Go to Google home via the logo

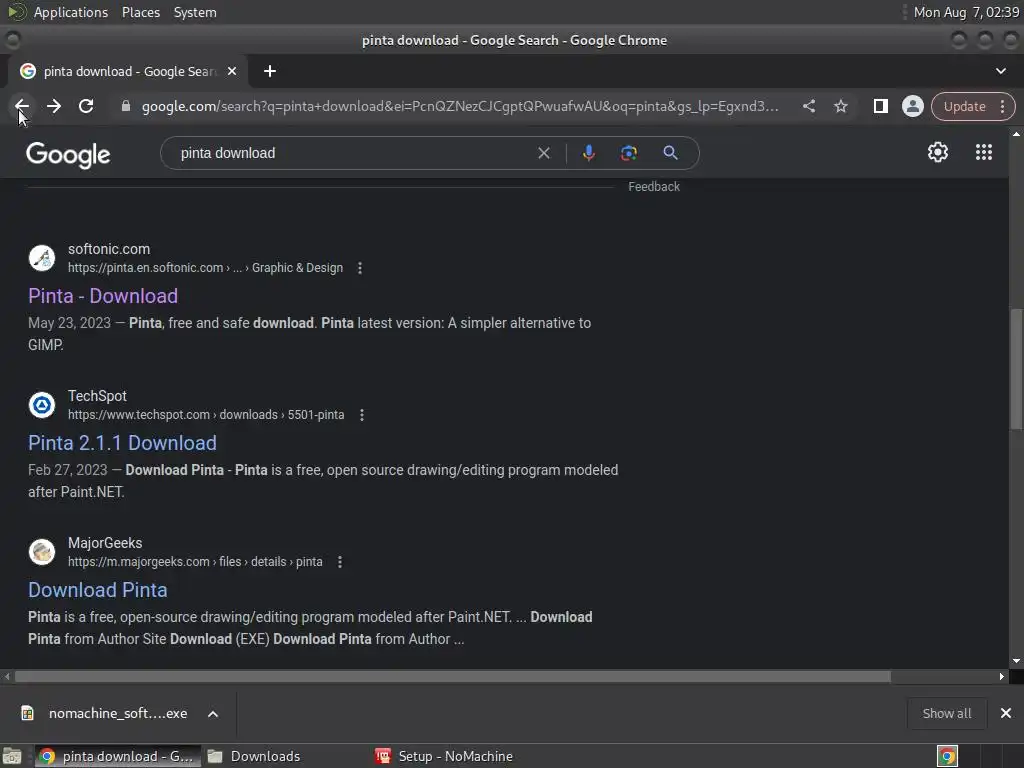(x=68, y=155)
